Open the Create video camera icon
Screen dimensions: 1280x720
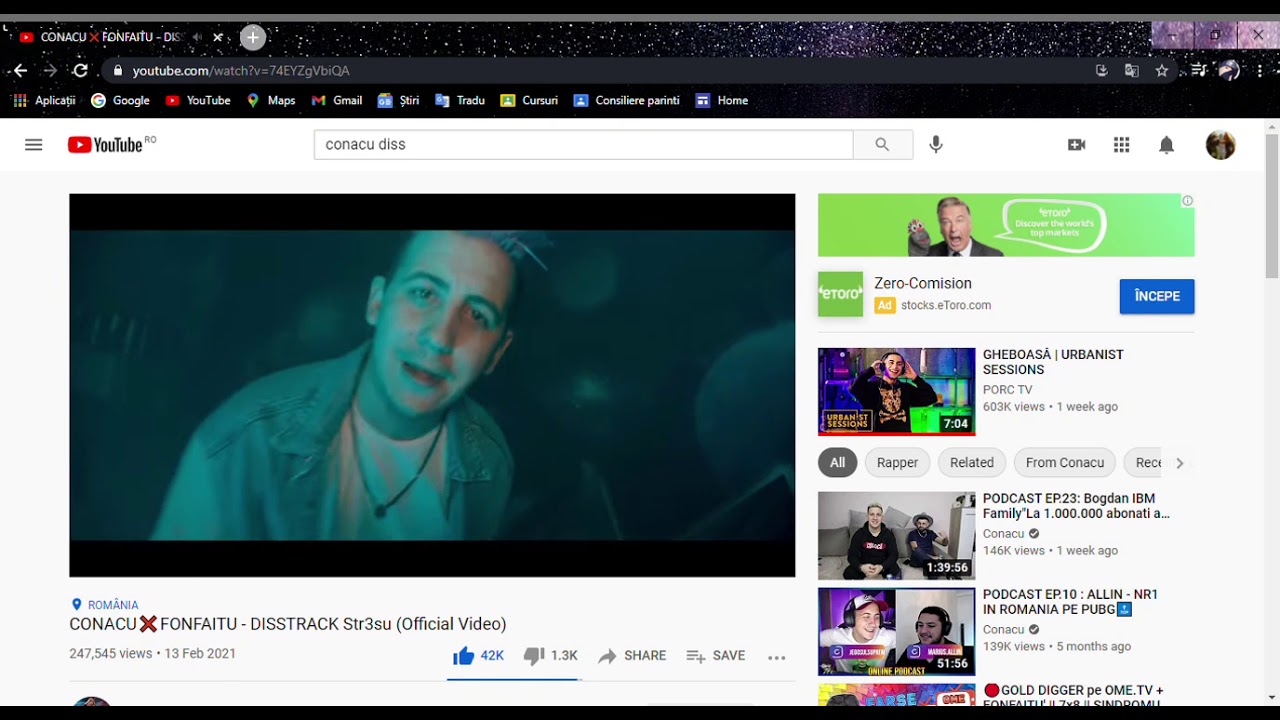click(x=1077, y=145)
